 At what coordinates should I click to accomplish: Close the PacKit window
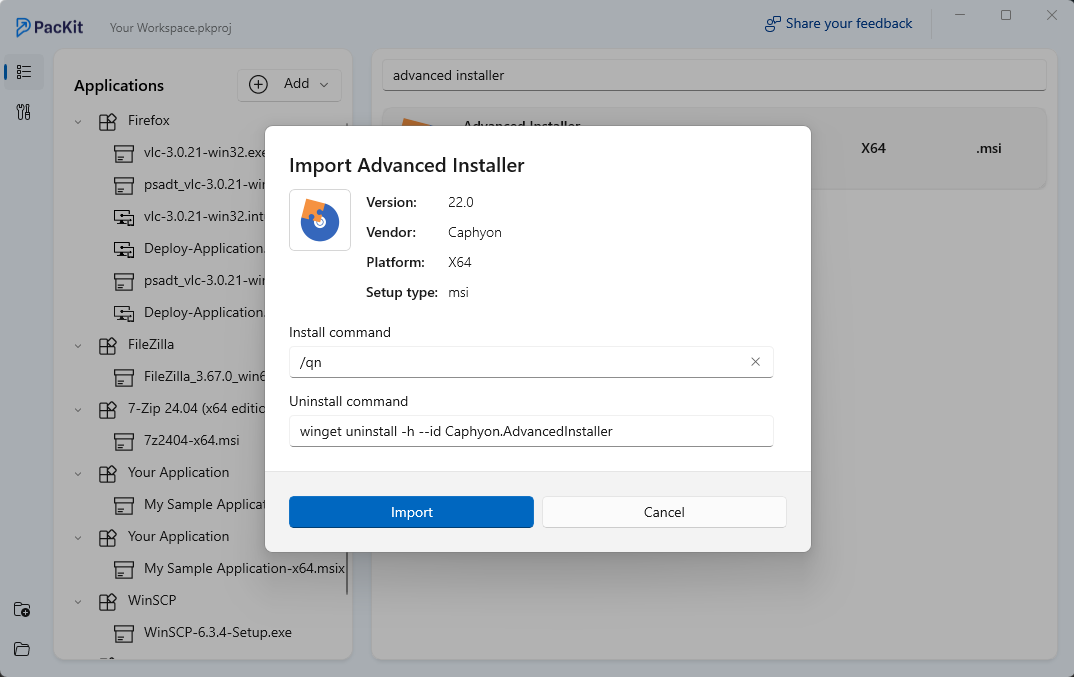coord(1051,15)
